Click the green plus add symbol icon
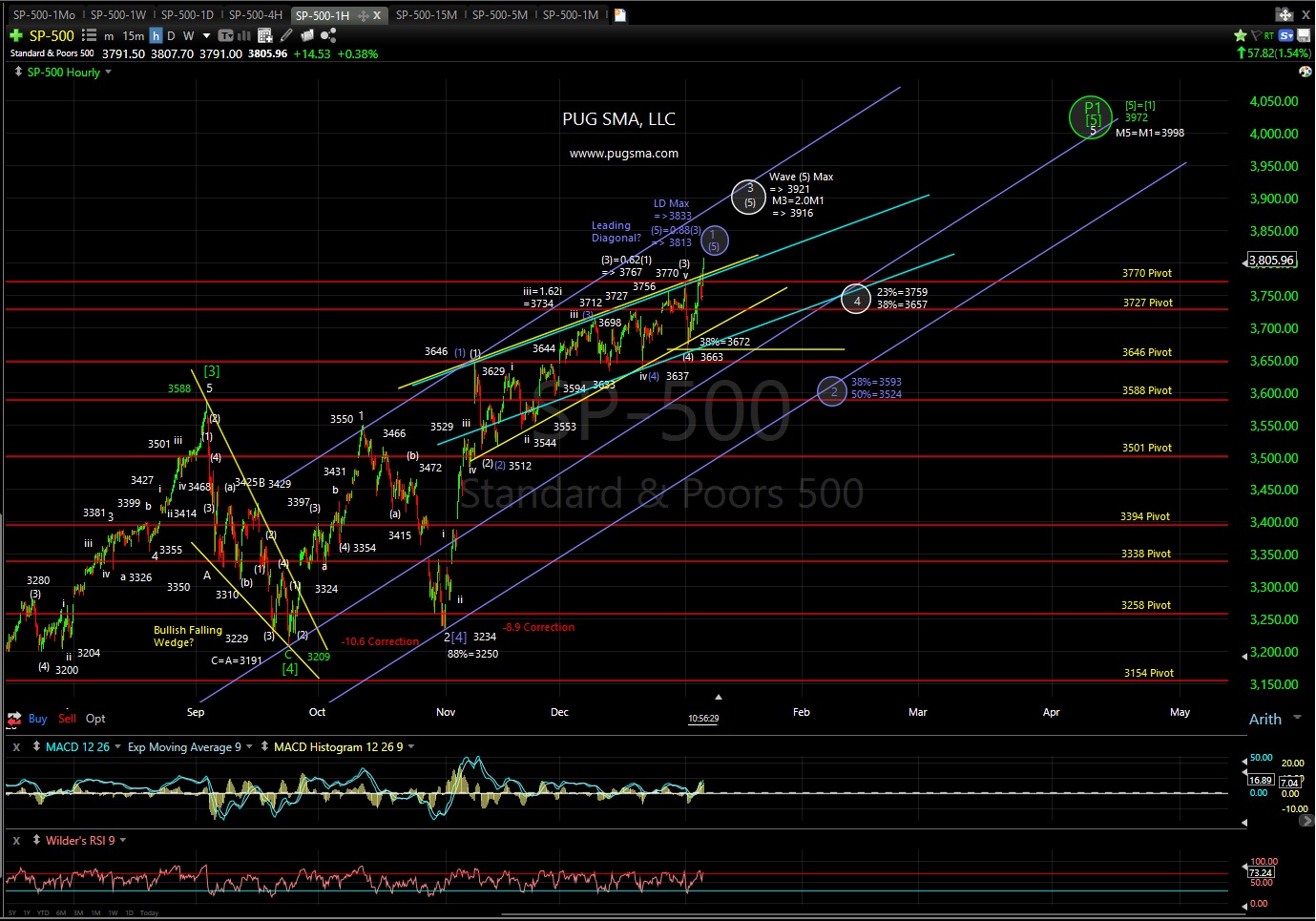The width and height of the screenshot is (1316, 921). (x=16, y=35)
